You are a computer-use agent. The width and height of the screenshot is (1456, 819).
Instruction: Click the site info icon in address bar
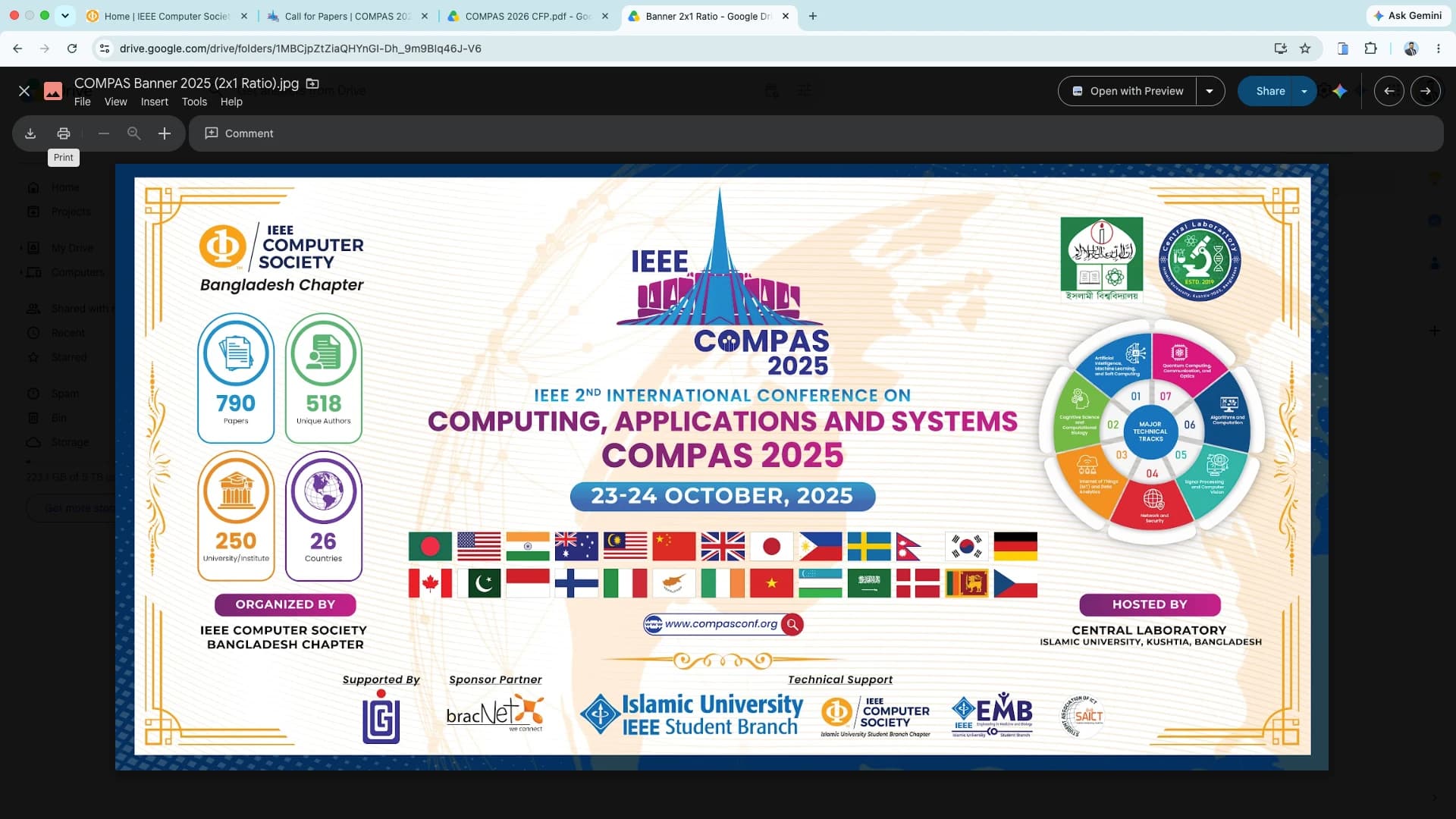[x=105, y=49]
